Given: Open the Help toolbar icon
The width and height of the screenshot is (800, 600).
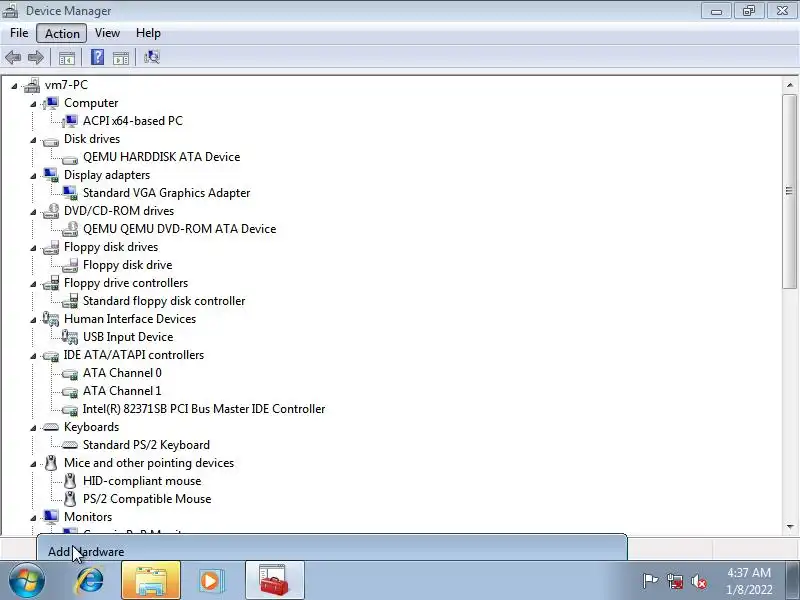Looking at the screenshot, I should (x=97, y=57).
